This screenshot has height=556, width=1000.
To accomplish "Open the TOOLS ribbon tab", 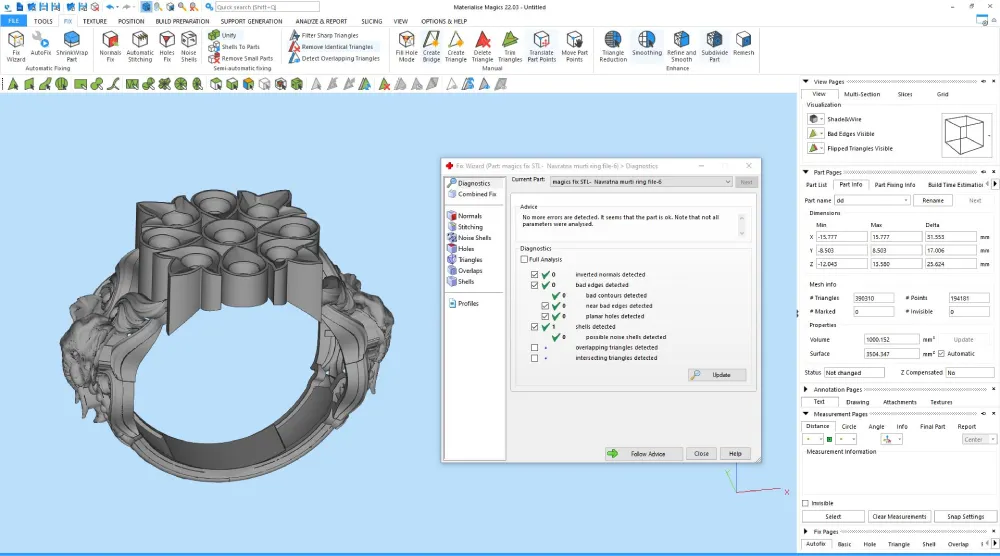I will 43,21.
